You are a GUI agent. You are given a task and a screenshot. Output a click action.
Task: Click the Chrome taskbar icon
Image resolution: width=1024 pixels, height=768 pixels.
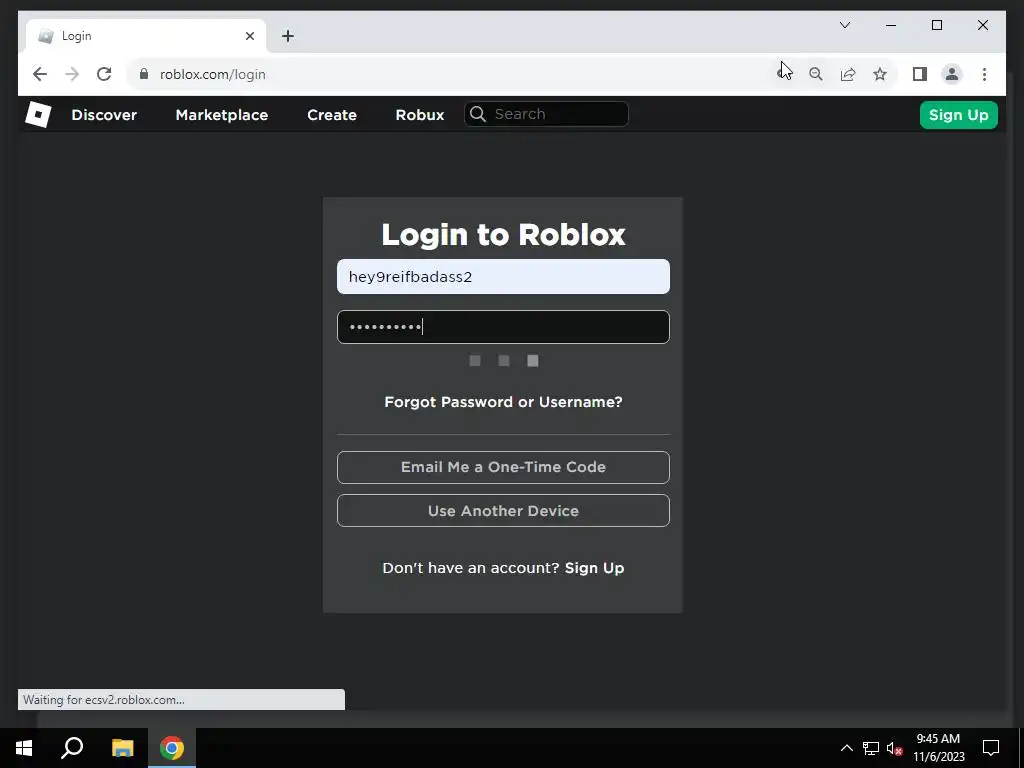[x=172, y=748]
